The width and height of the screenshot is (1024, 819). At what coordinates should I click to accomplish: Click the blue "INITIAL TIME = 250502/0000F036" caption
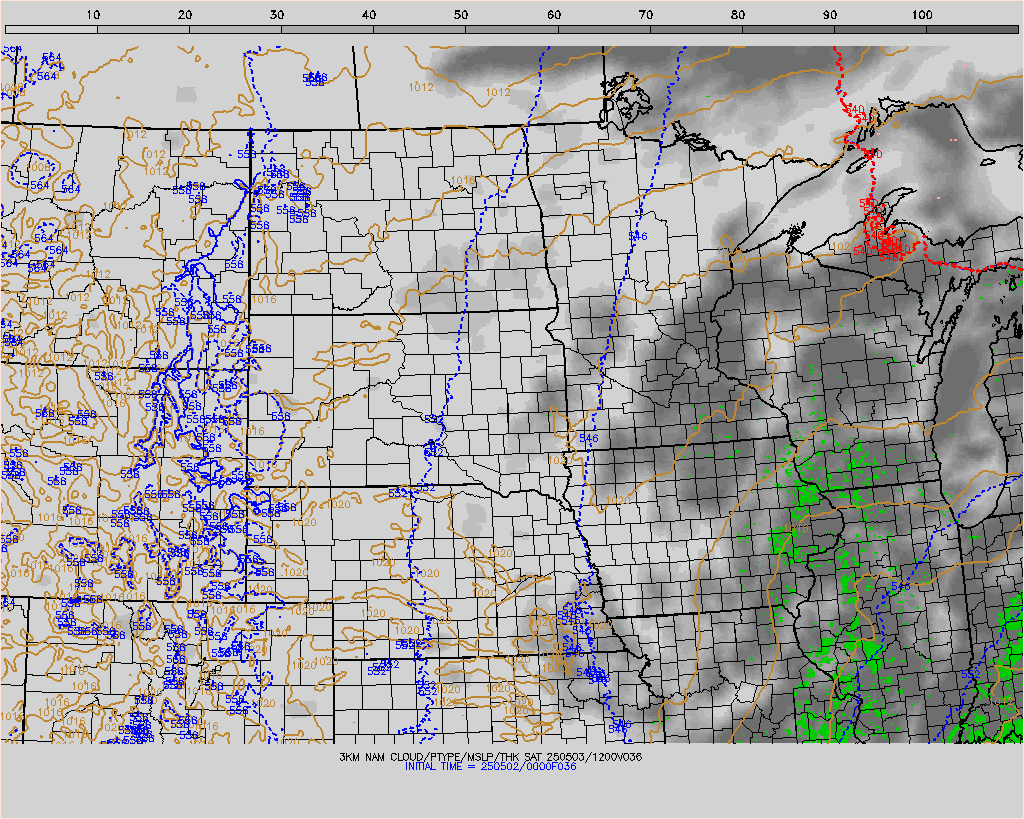tap(490, 767)
